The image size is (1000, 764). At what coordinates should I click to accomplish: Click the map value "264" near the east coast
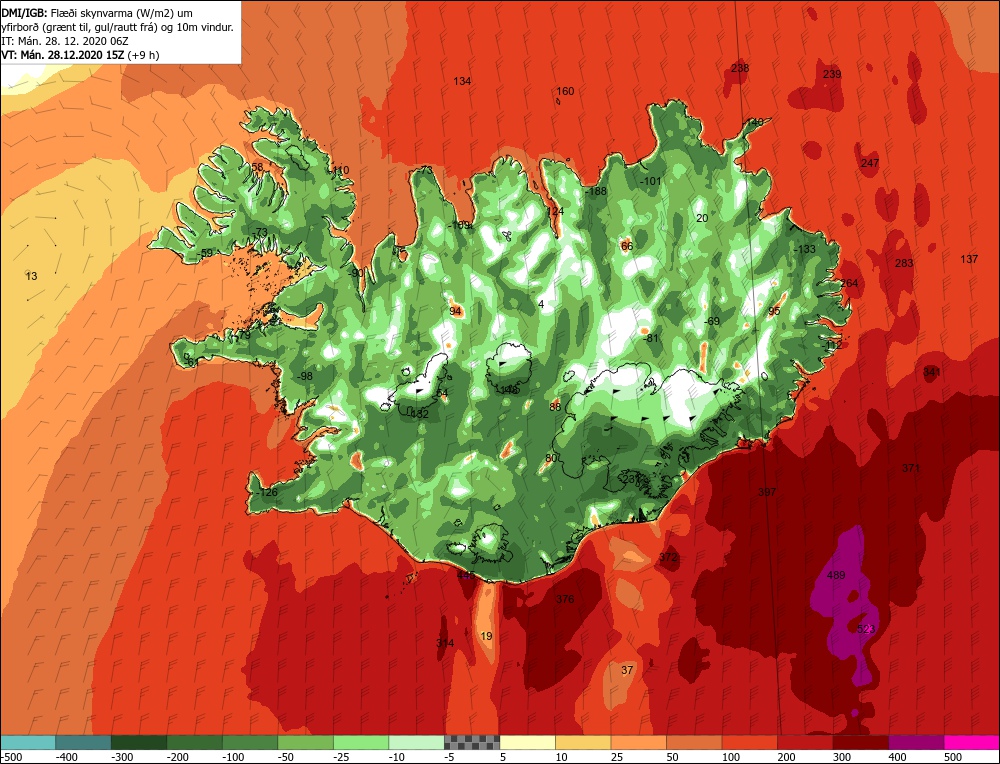click(849, 283)
